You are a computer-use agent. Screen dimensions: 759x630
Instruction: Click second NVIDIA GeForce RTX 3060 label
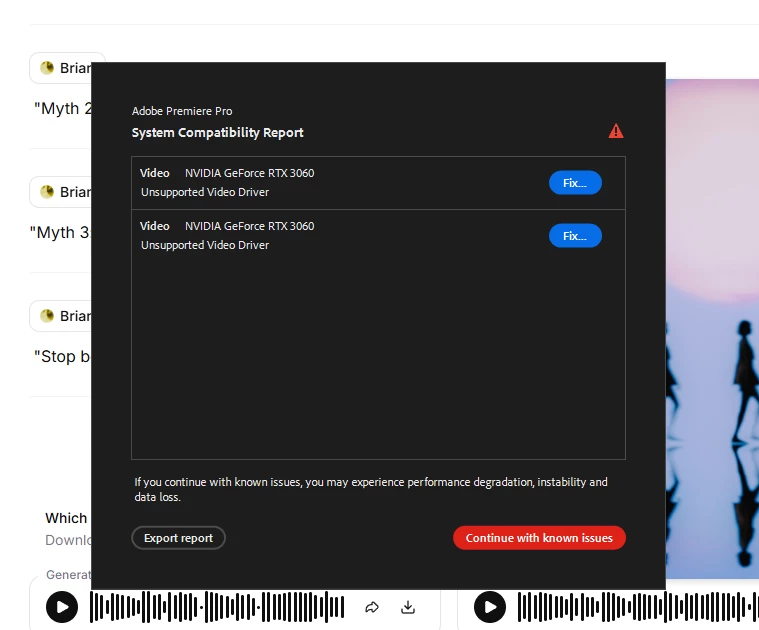coord(249,226)
